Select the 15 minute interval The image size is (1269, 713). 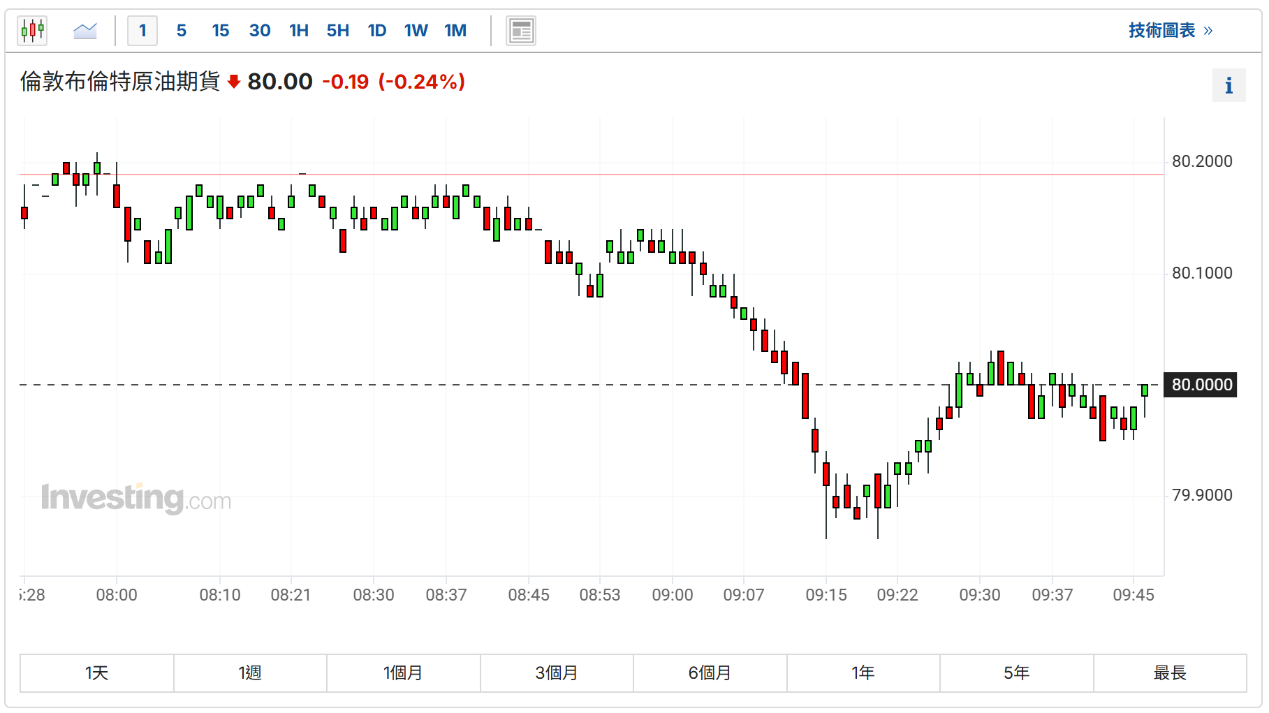pyautogui.click(x=220, y=31)
